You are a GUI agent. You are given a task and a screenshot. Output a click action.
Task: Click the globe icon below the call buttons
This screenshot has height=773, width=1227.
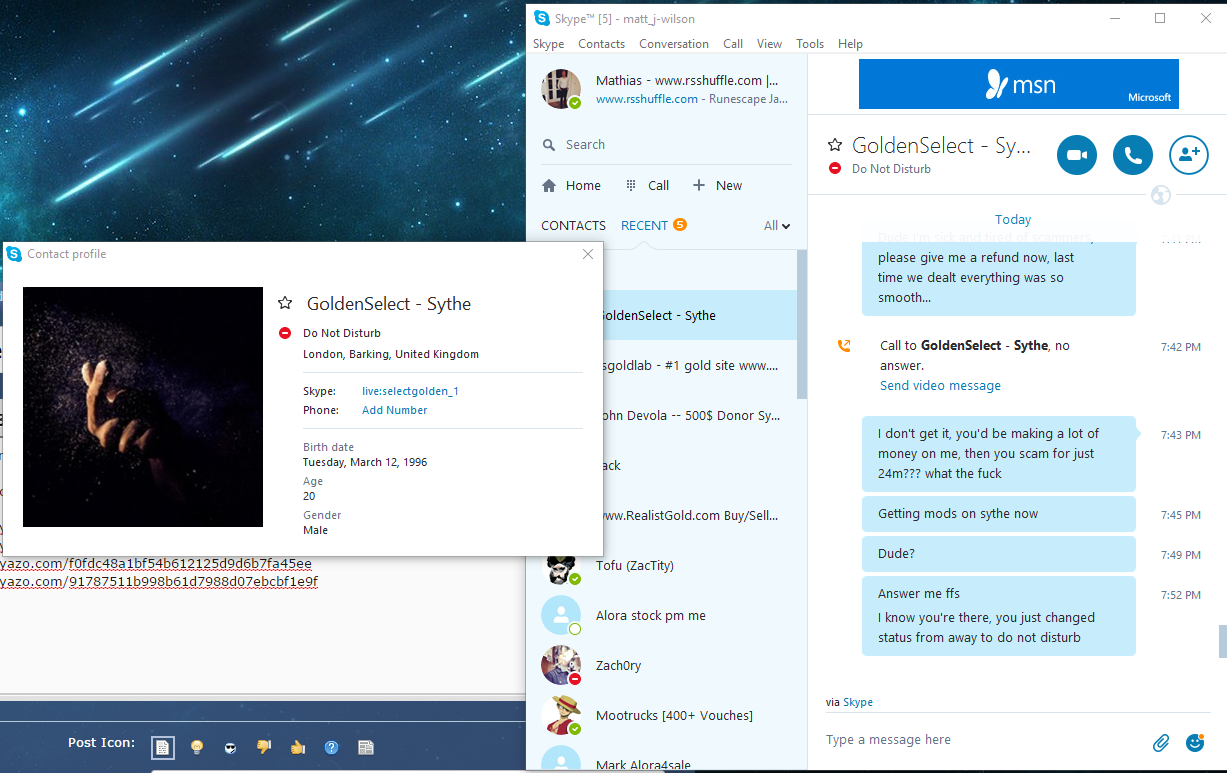click(1160, 195)
